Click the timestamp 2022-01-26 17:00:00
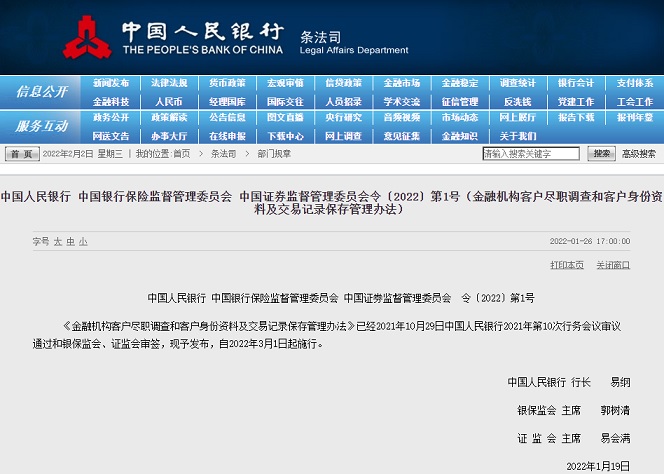664x474 pixels. [x=590, y=241]
